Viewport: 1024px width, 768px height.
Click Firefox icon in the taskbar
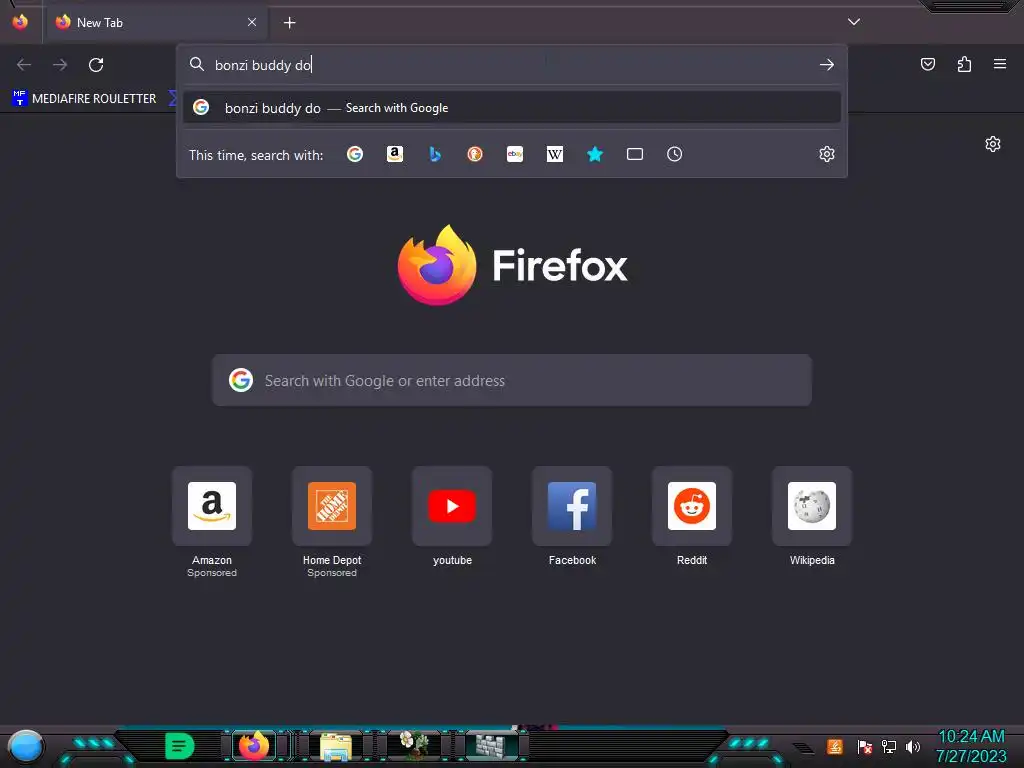click(x=254, y=746)
